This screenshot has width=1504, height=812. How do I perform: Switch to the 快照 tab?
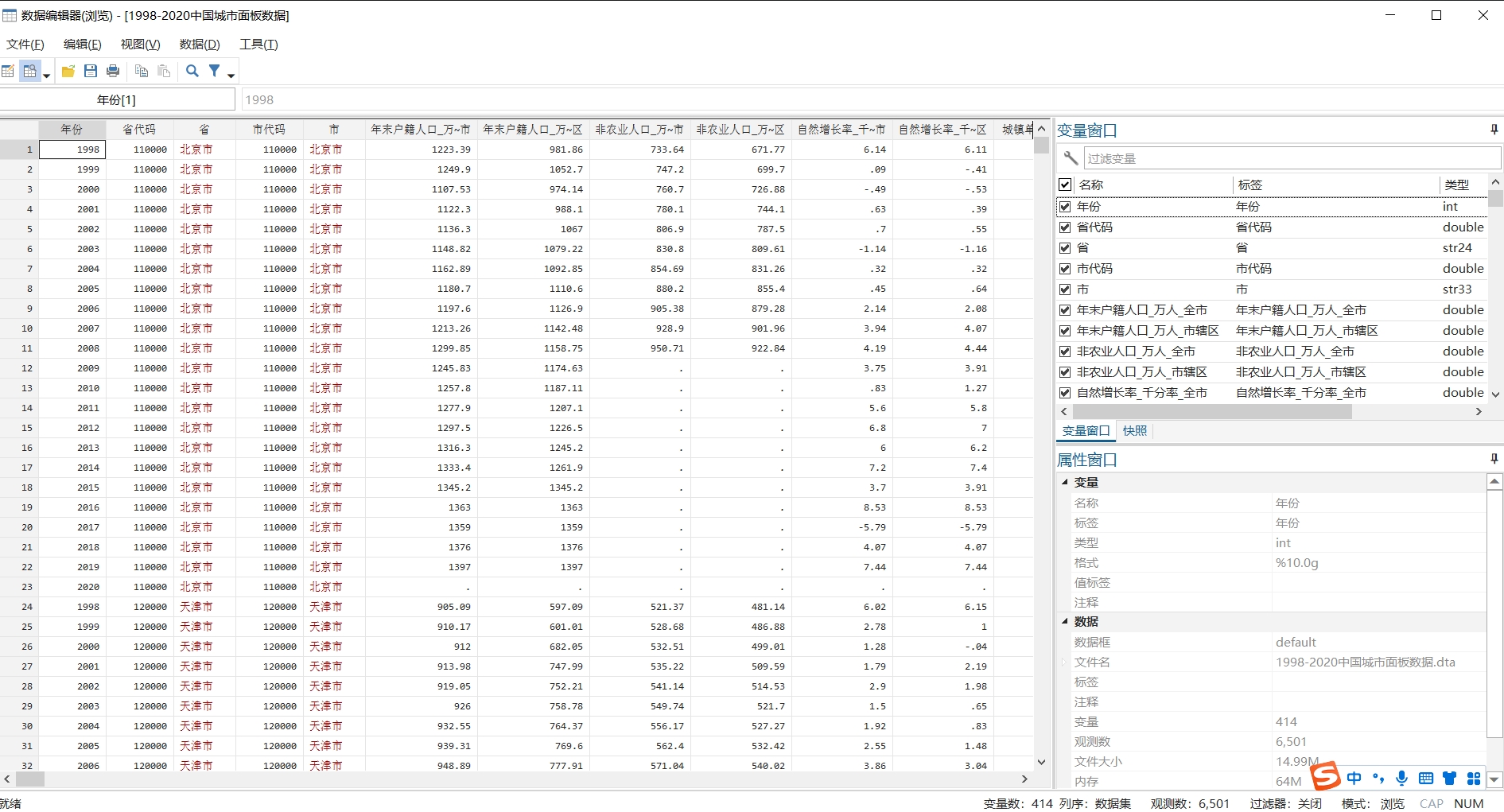pos(1135,431)
